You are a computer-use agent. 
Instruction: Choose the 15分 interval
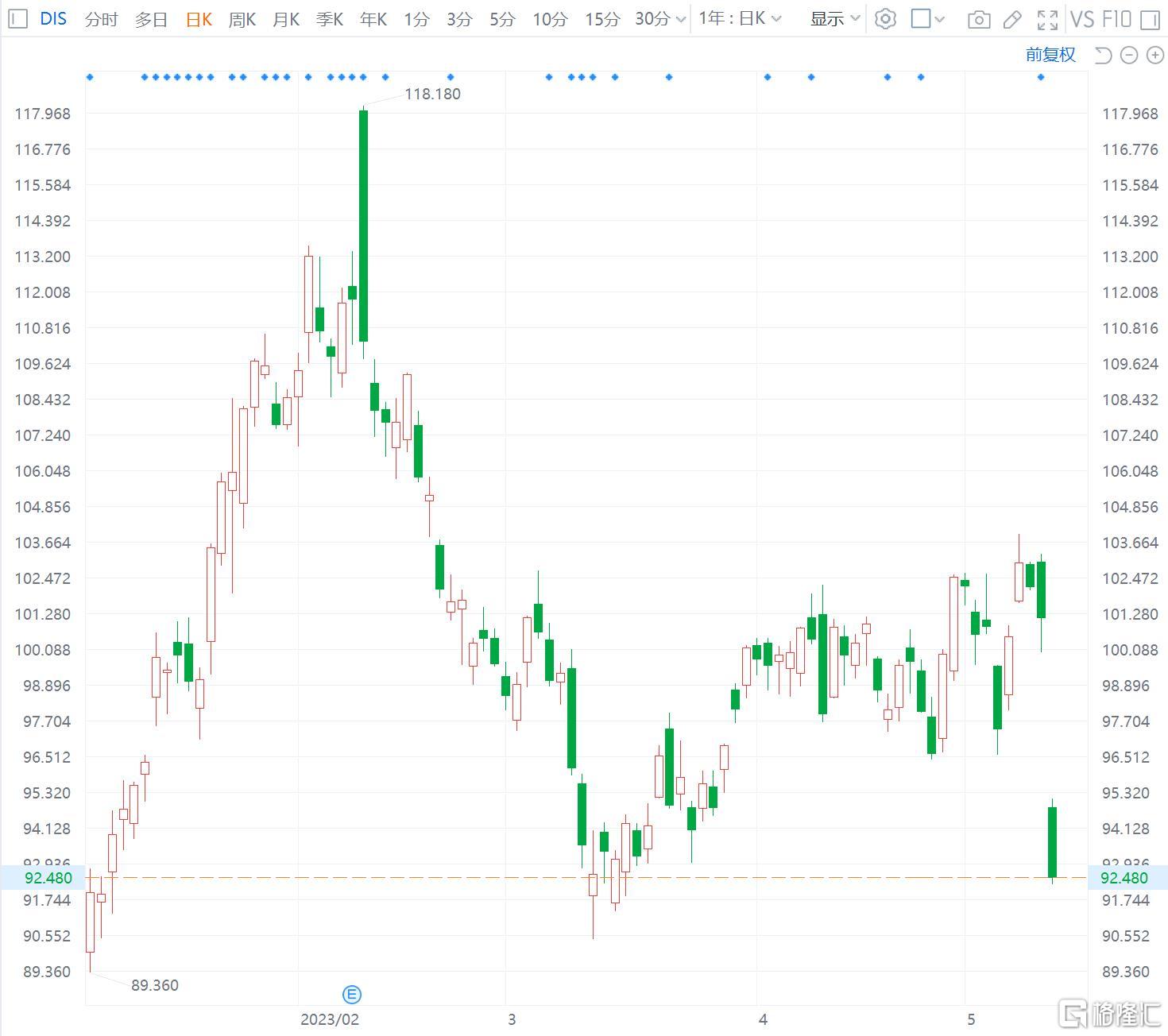pyautogui.click(x=601, y=19)
